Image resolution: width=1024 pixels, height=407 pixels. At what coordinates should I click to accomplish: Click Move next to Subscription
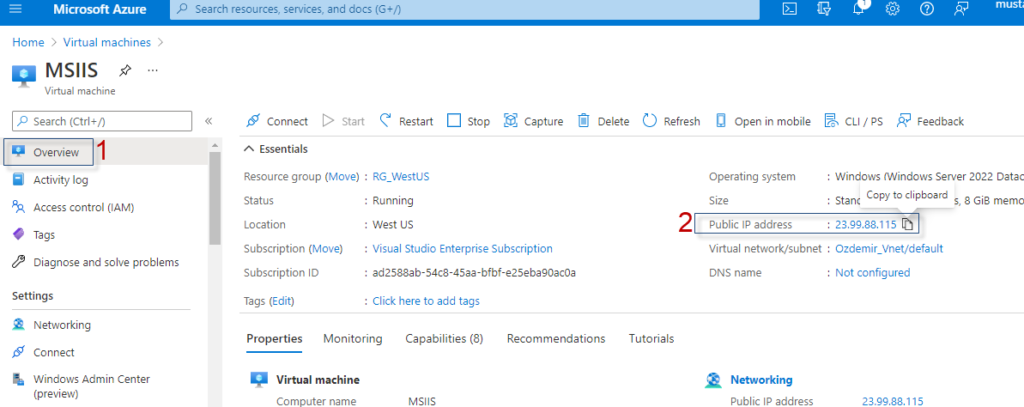(327, 248)
